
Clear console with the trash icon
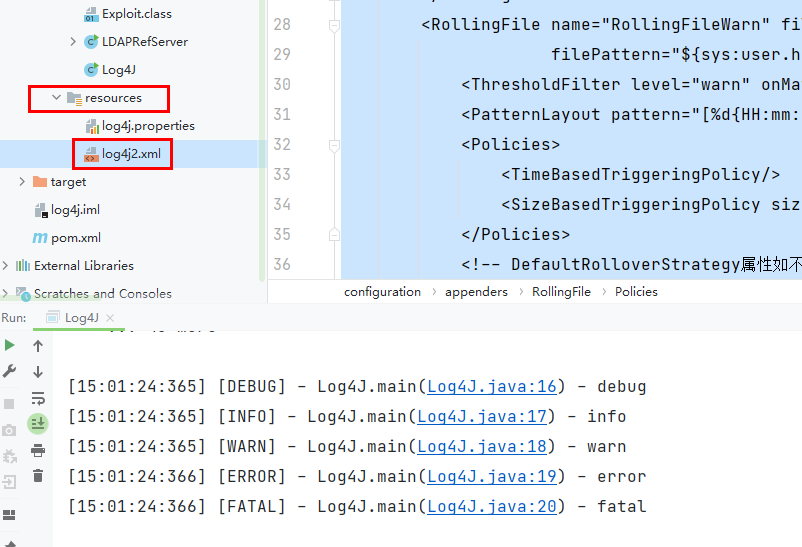(x=38, y=476)
